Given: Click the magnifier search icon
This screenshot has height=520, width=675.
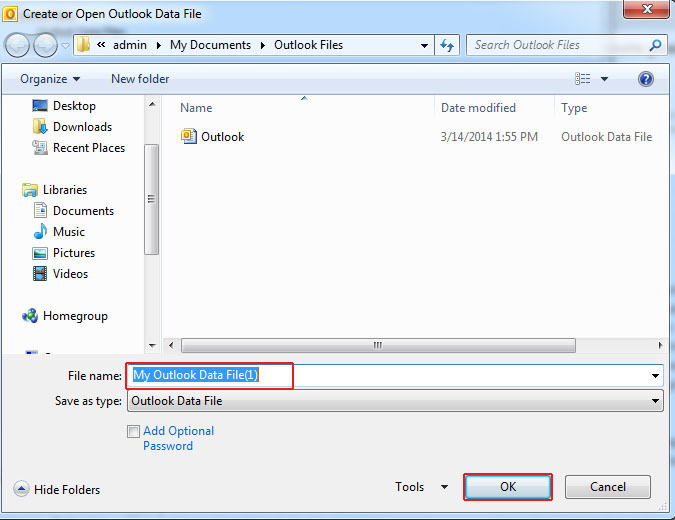Looking at the screenshot, I should [x=655, y=45].
